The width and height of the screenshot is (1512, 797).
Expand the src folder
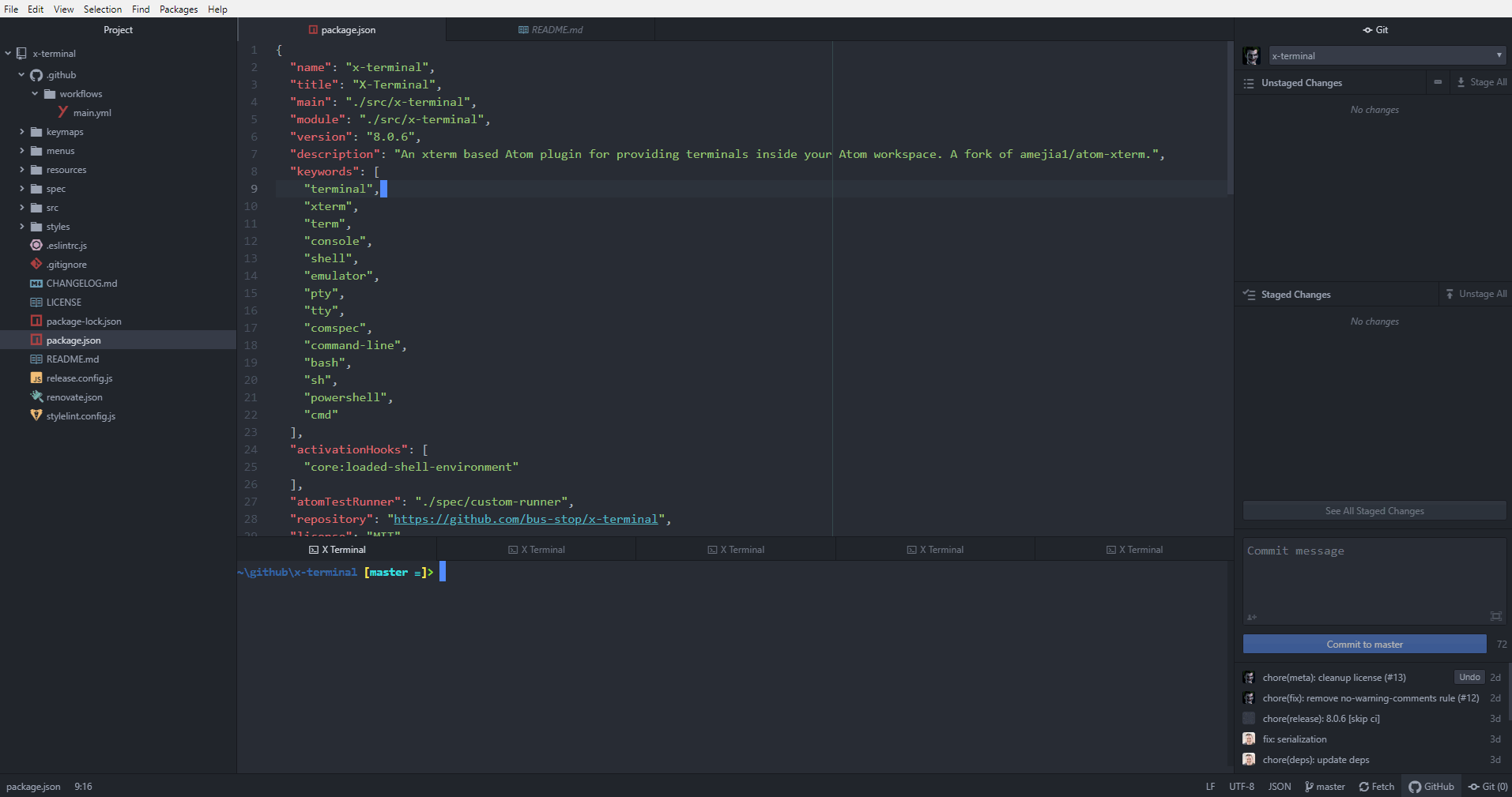[x=21, y=208]
